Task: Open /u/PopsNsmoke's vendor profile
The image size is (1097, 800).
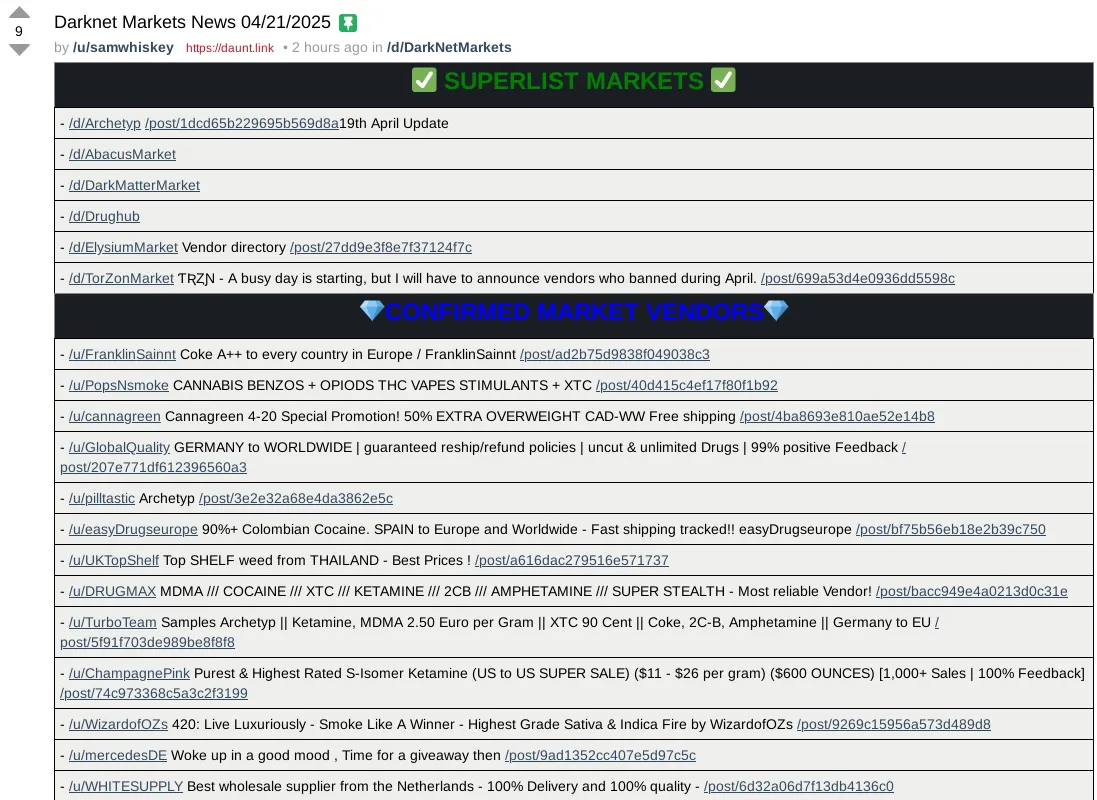Action: pyautogui.click(x=118, y=385)
